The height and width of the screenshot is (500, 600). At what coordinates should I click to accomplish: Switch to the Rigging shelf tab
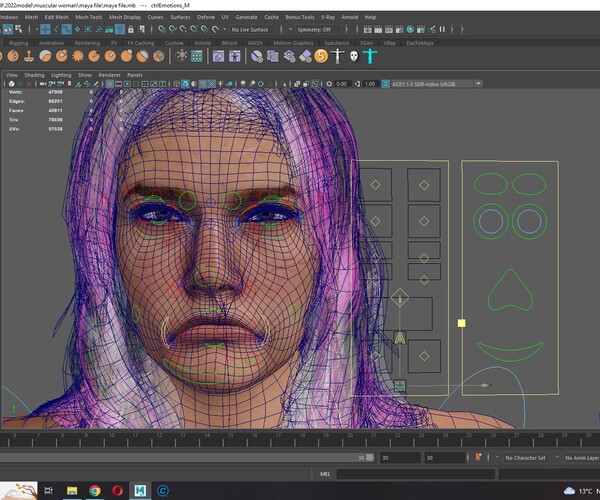18,43
